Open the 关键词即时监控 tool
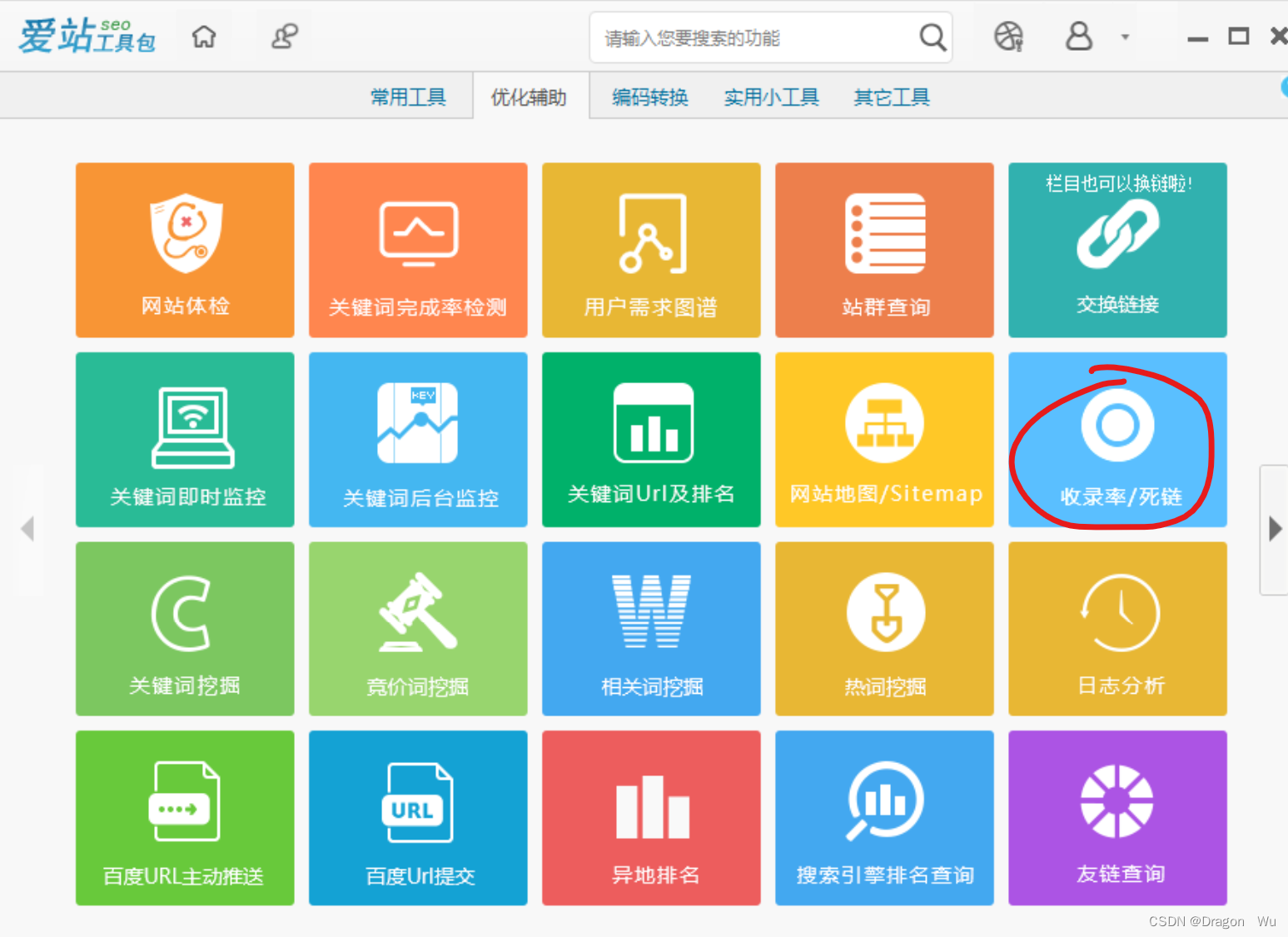Image resolution: width=1288 pixels, height=937 pixels. (184, 440)
